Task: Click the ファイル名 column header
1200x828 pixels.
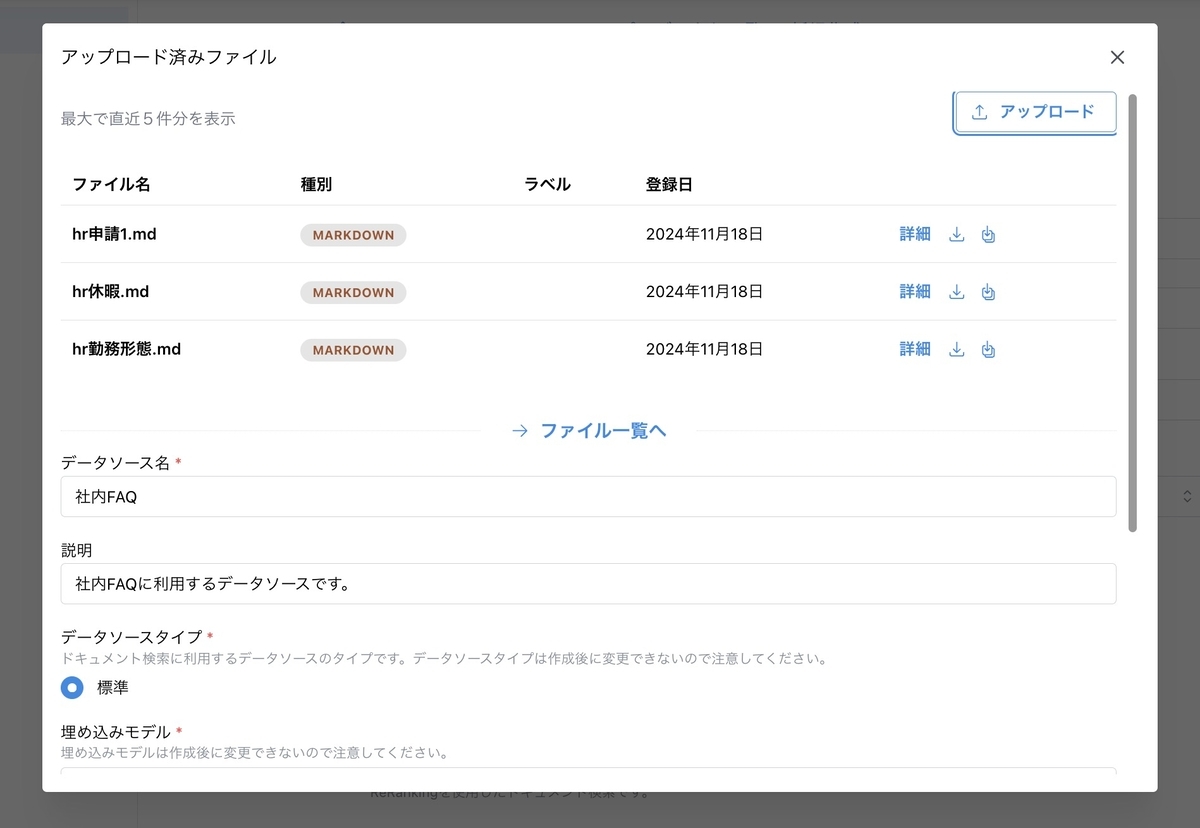Action: pyautogui.click(x=111, y=184)
